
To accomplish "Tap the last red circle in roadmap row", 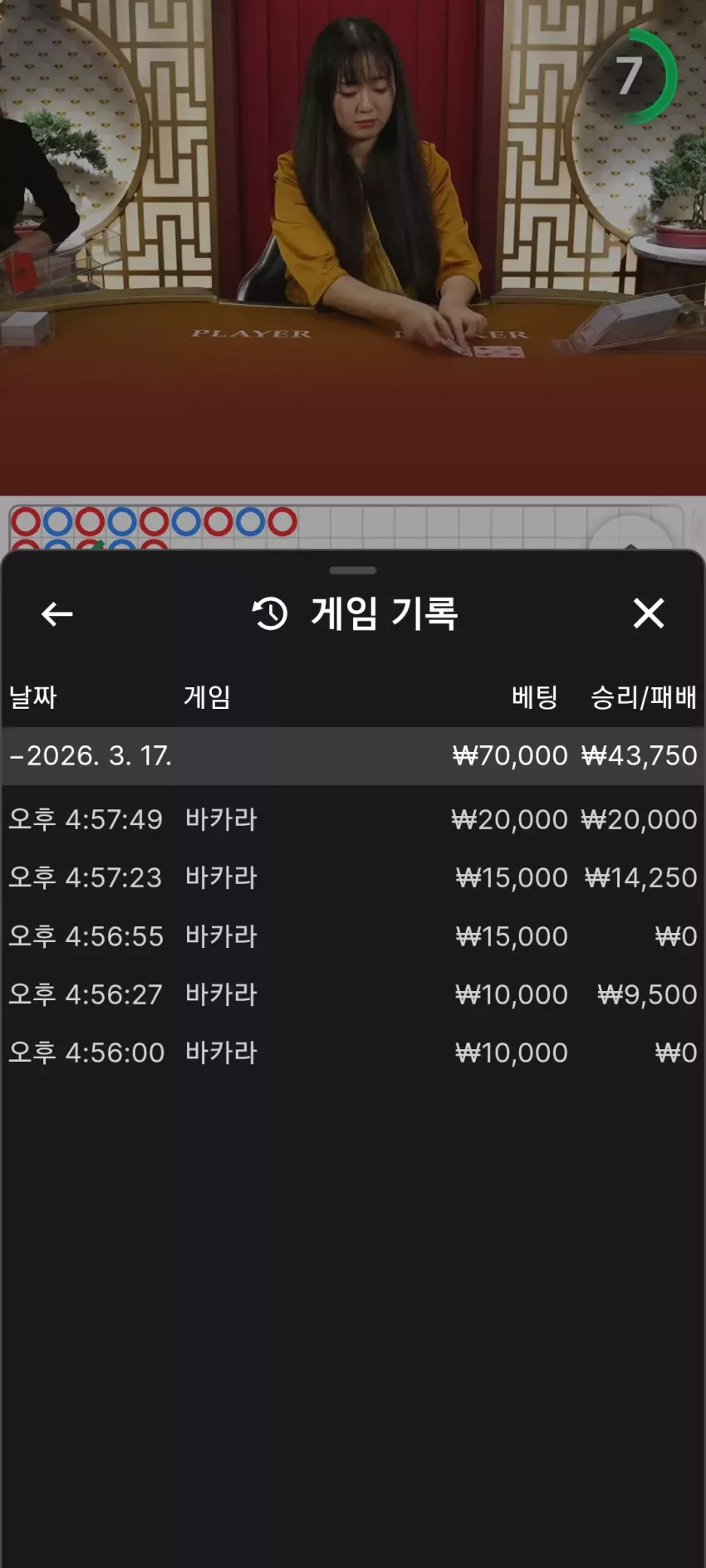I will 282,522.
